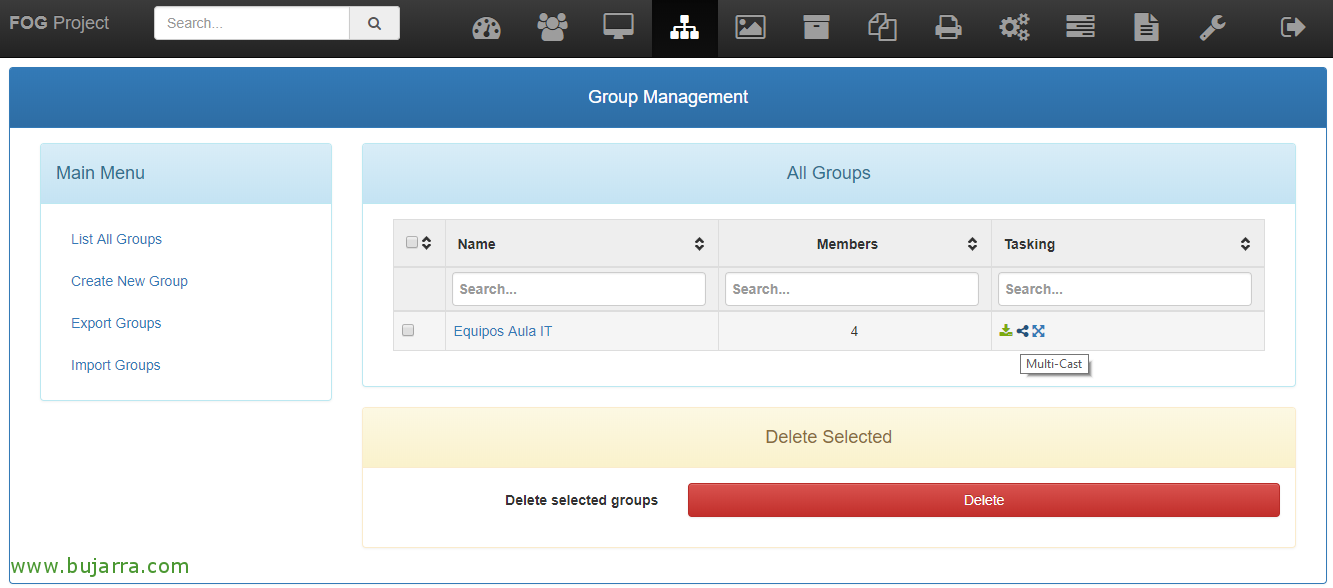This screenshot has height=588, width=1333.
Task: Open the Storage archive box icon
Action: [816, 27]
